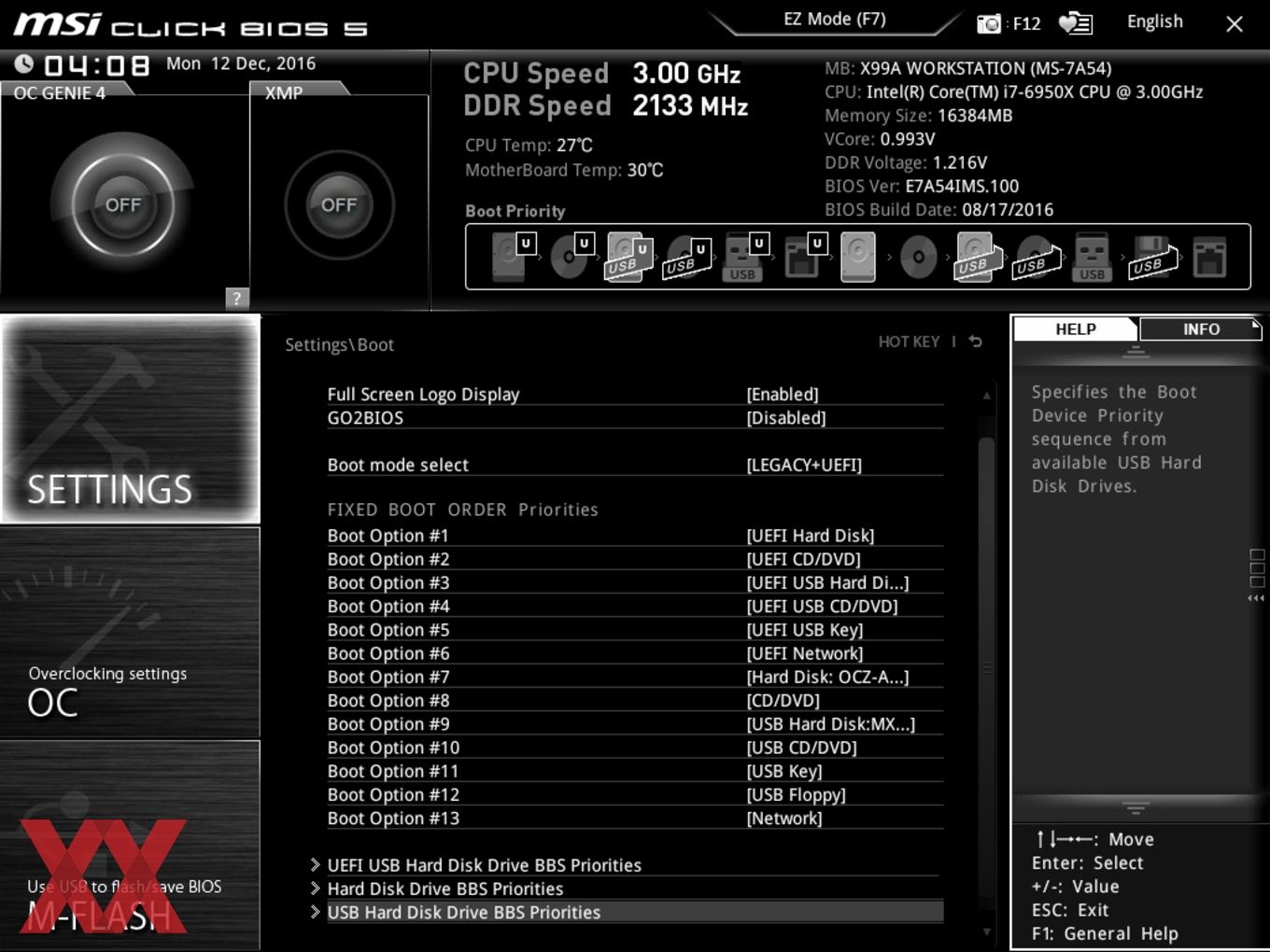Switch to EZ Mode (F7)
This screenshot has width=1270, height=952.
(835, 20)
